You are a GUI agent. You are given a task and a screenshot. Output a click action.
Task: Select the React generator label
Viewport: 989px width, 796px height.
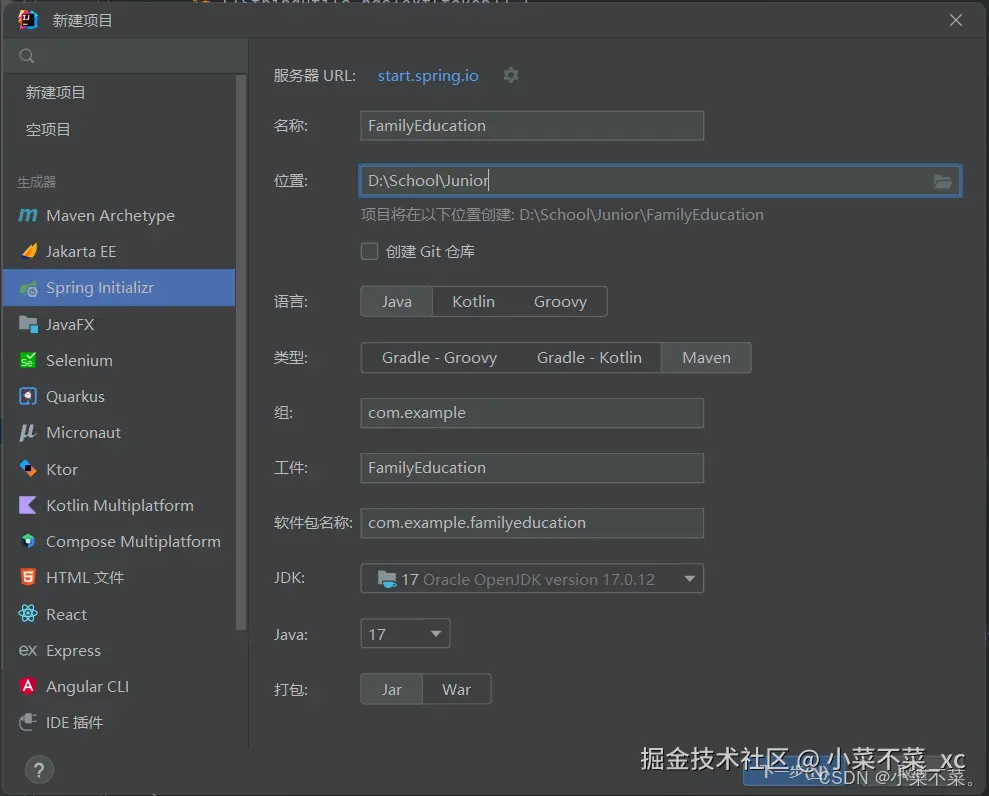click(66, 614)
